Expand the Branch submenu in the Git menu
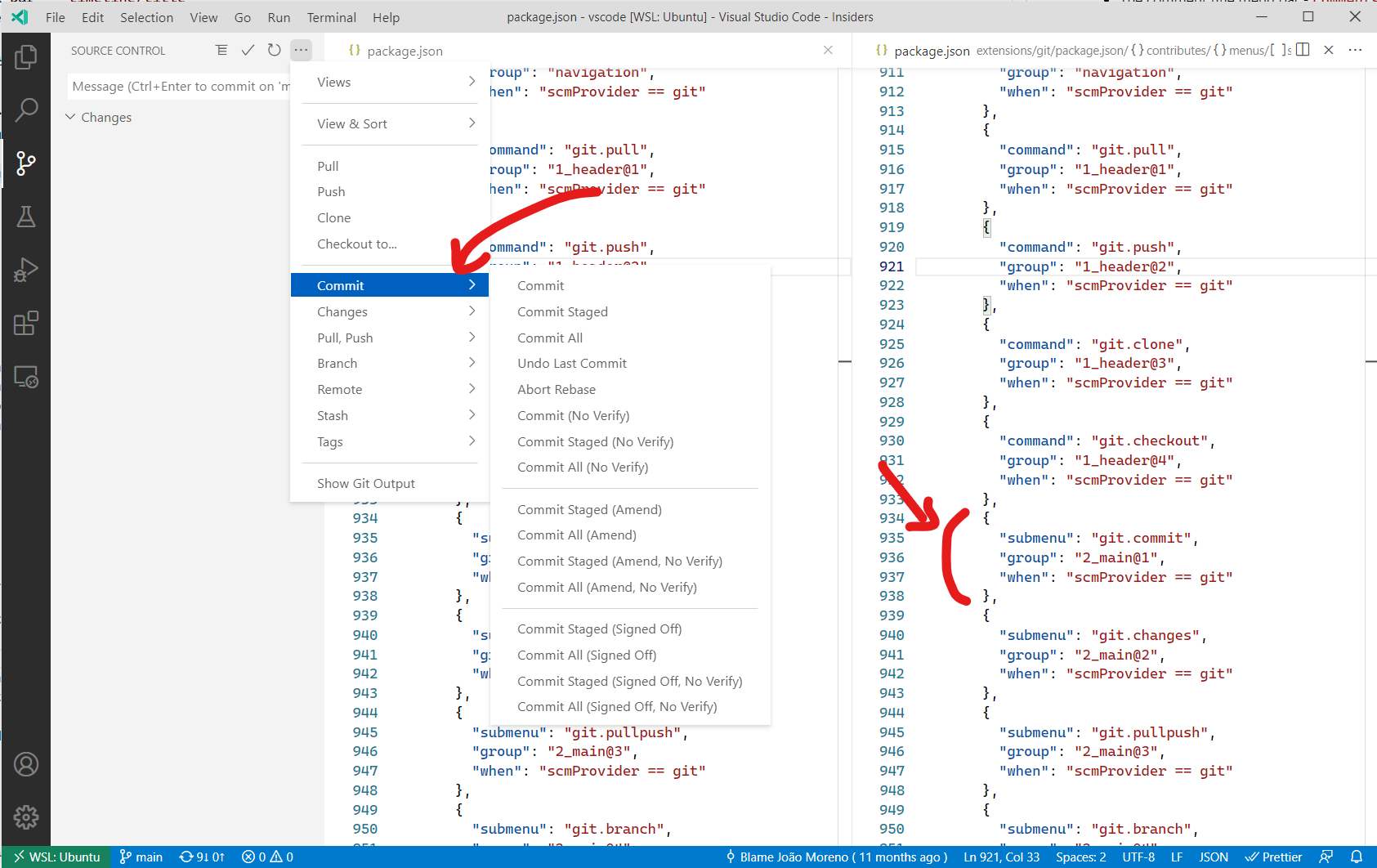 pyautogui.click(x=337, y=363)
